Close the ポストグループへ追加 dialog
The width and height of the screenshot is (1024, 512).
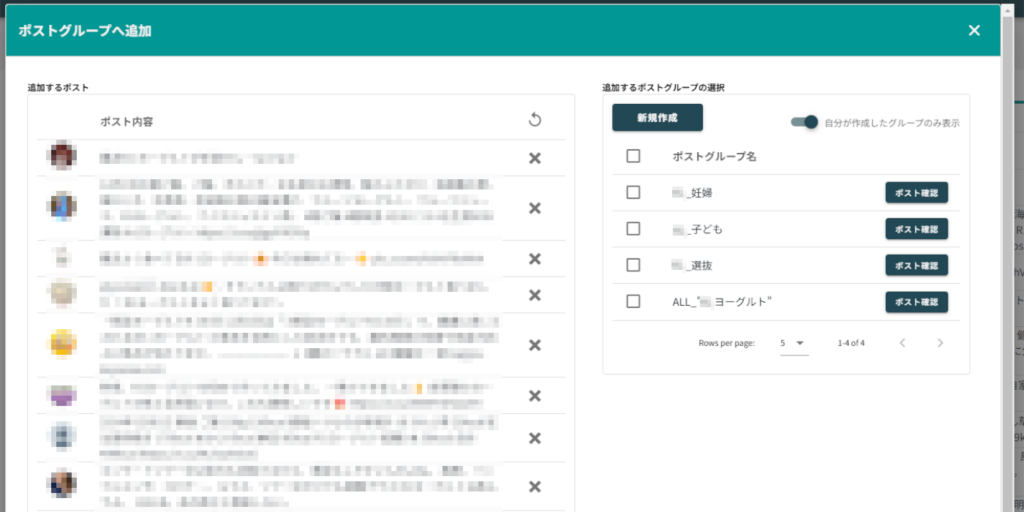point(974,31)
